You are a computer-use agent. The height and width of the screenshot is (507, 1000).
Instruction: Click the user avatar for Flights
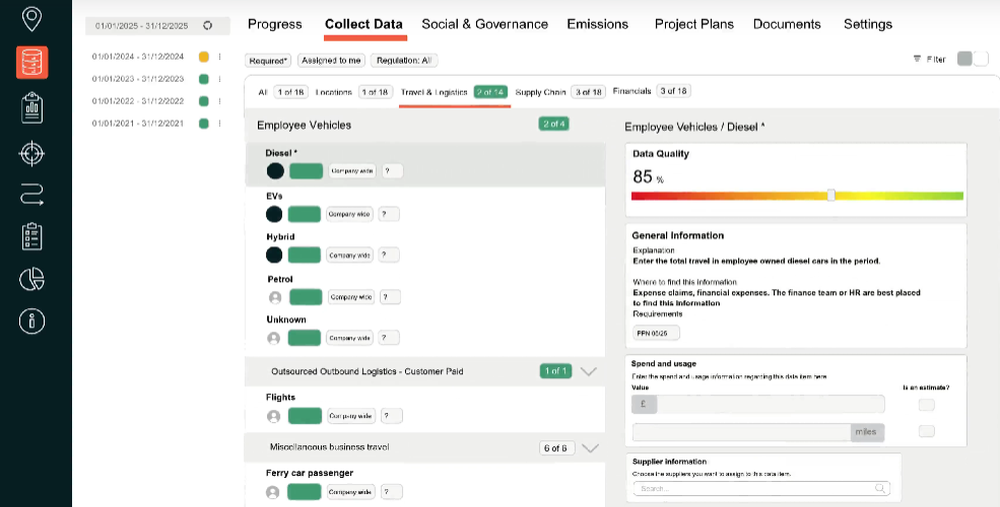[x=274, y=416]
